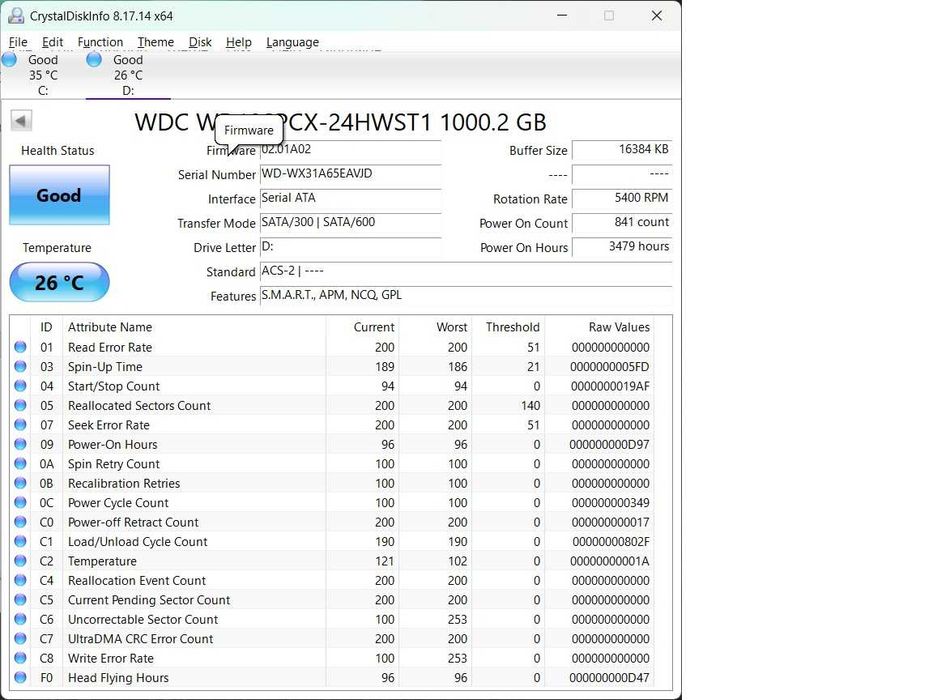
Task: Open the File menu
Action: (x=18, y=42)
